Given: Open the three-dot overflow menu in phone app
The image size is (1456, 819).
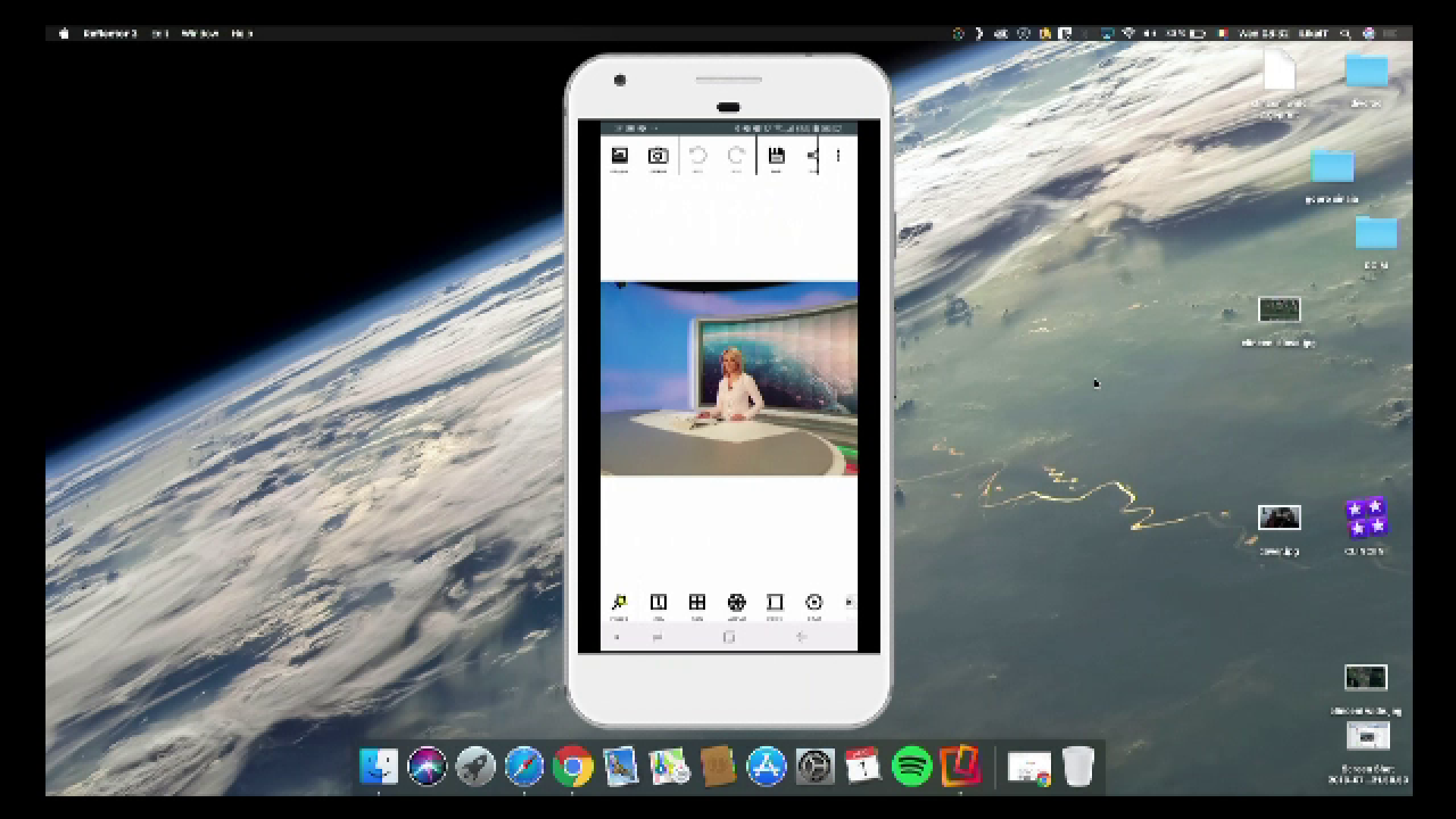Looking at the screenshot, I should click(838, 156).
